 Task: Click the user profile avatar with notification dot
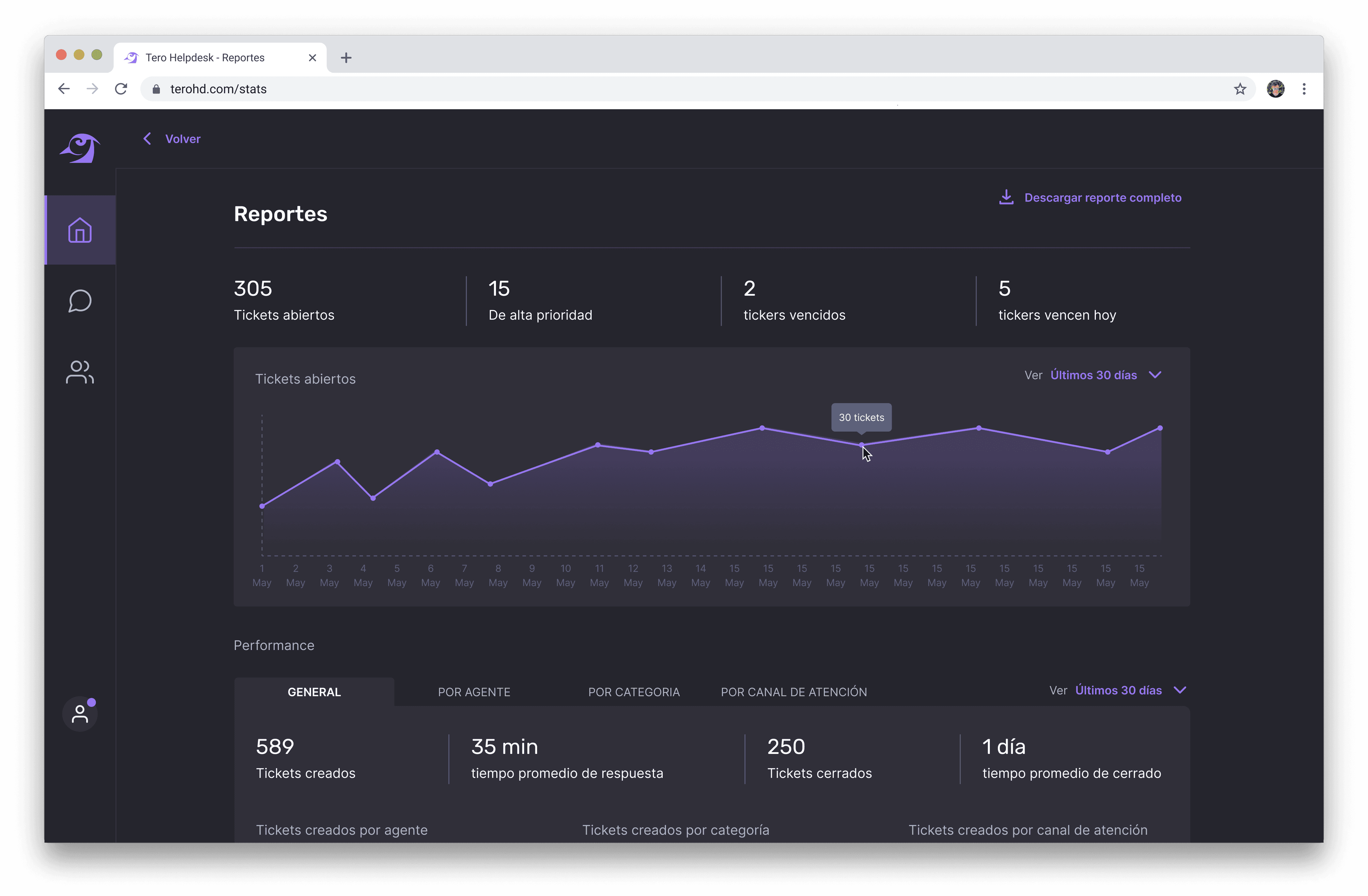(80, 714)
